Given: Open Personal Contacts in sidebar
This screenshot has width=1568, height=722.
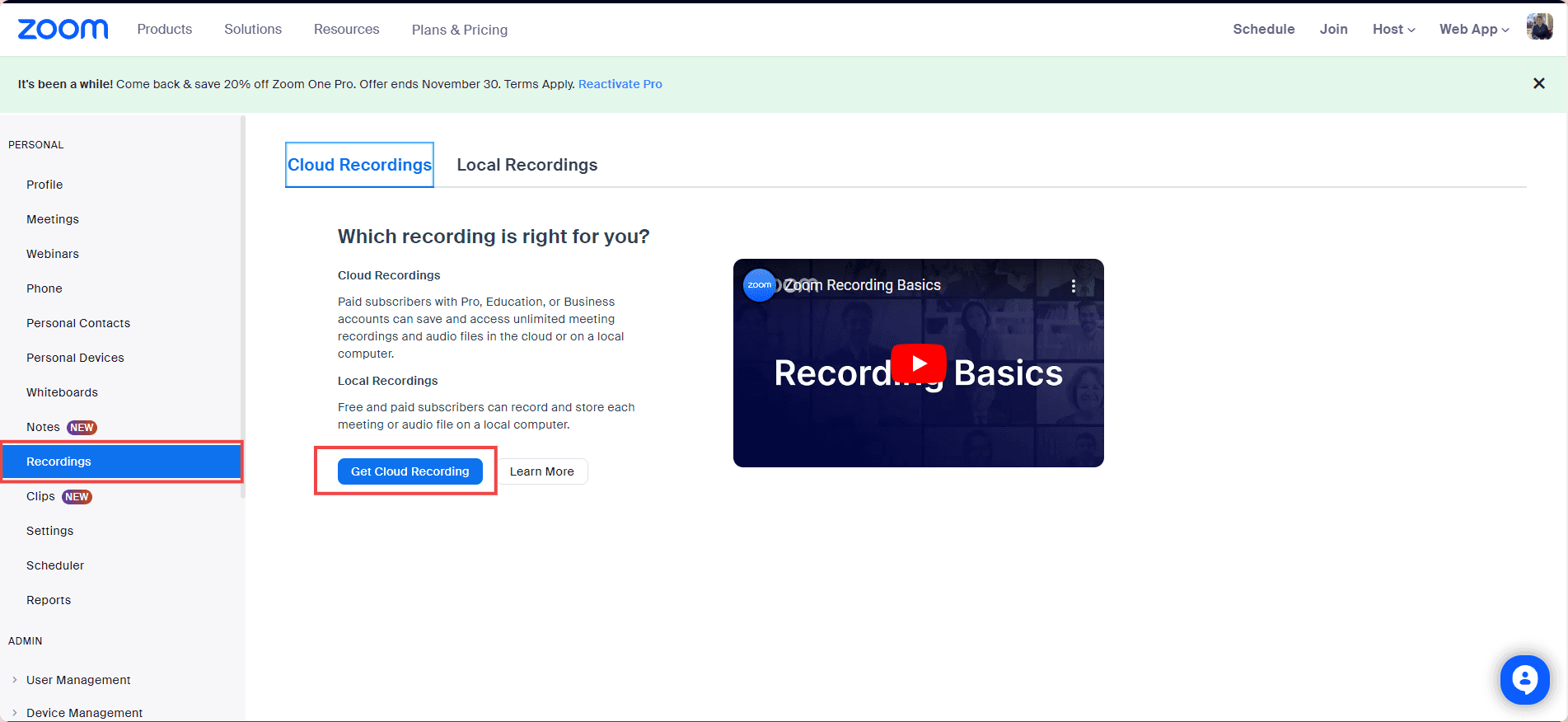Looking at the screenshot, I should (78, 323).
